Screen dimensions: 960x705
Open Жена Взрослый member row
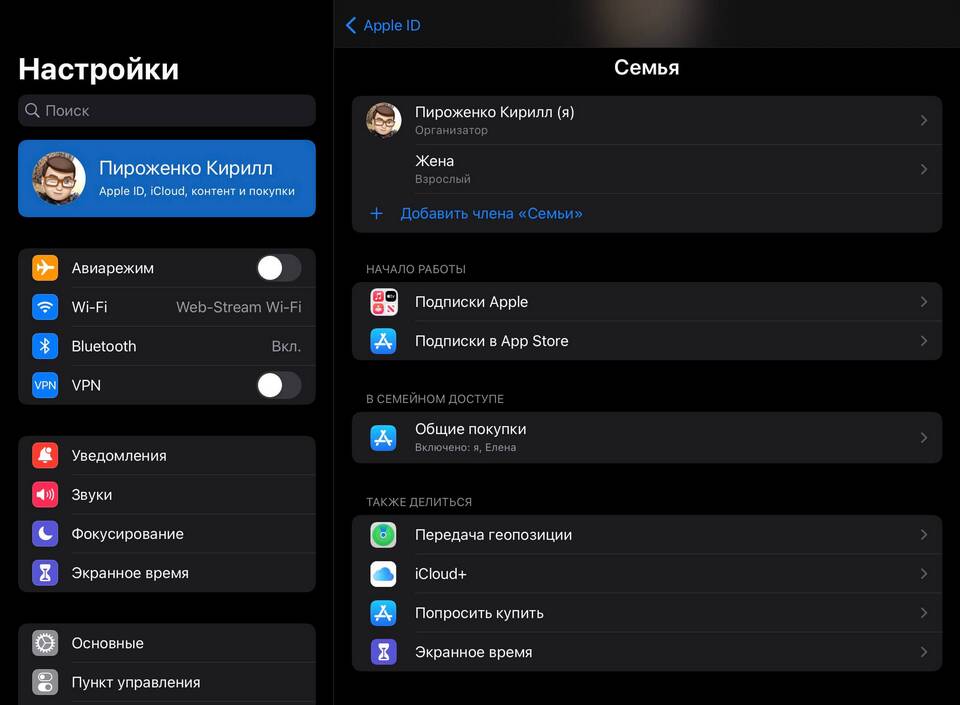pos(647,170)
